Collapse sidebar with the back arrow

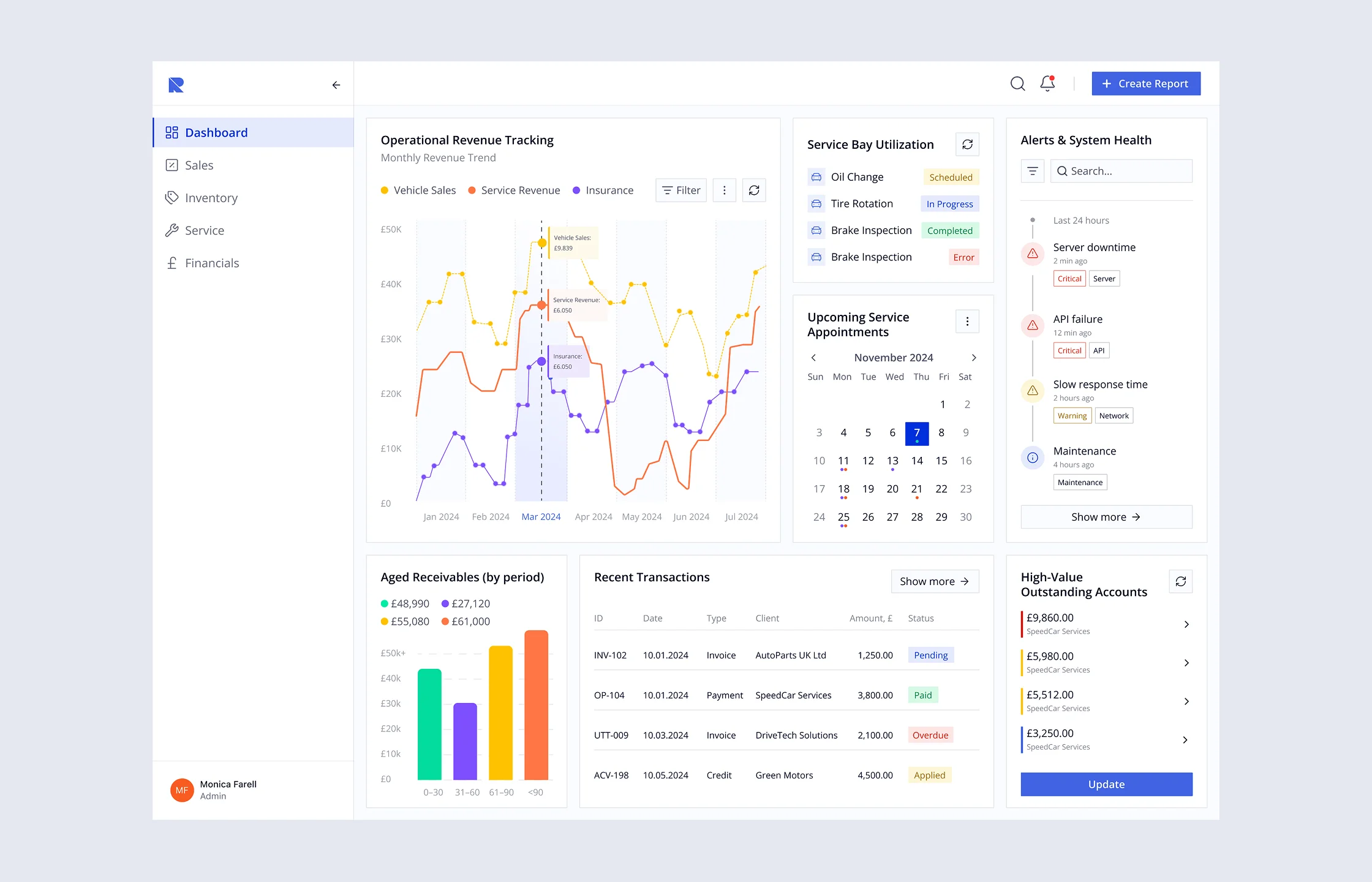coord(336,85)
